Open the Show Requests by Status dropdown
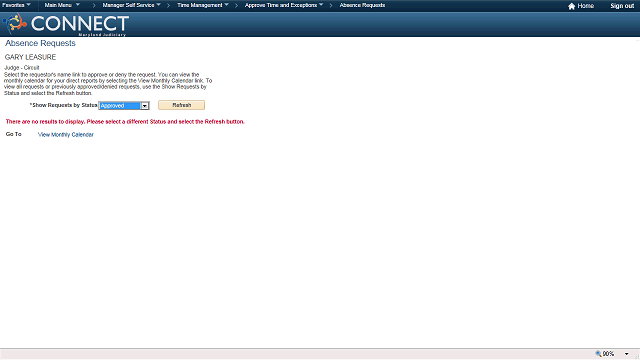 click(124, 106)
